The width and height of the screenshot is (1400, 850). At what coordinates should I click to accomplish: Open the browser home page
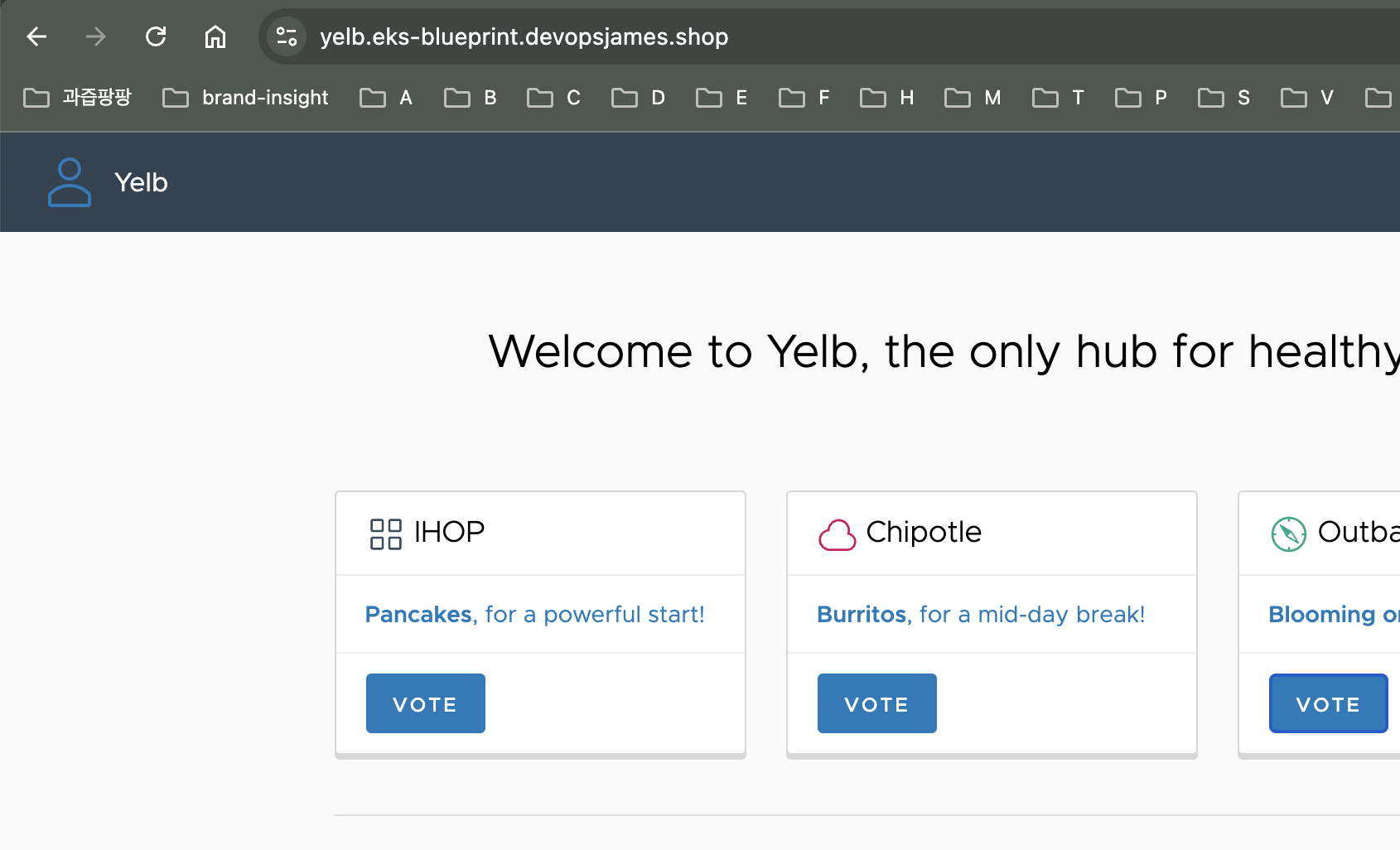(215, 36)
